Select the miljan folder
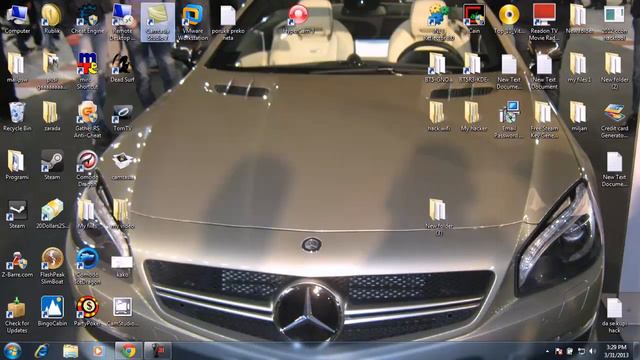Image resolution: width=640 pixels, height=360 pixels. click(x=579, y=116)
